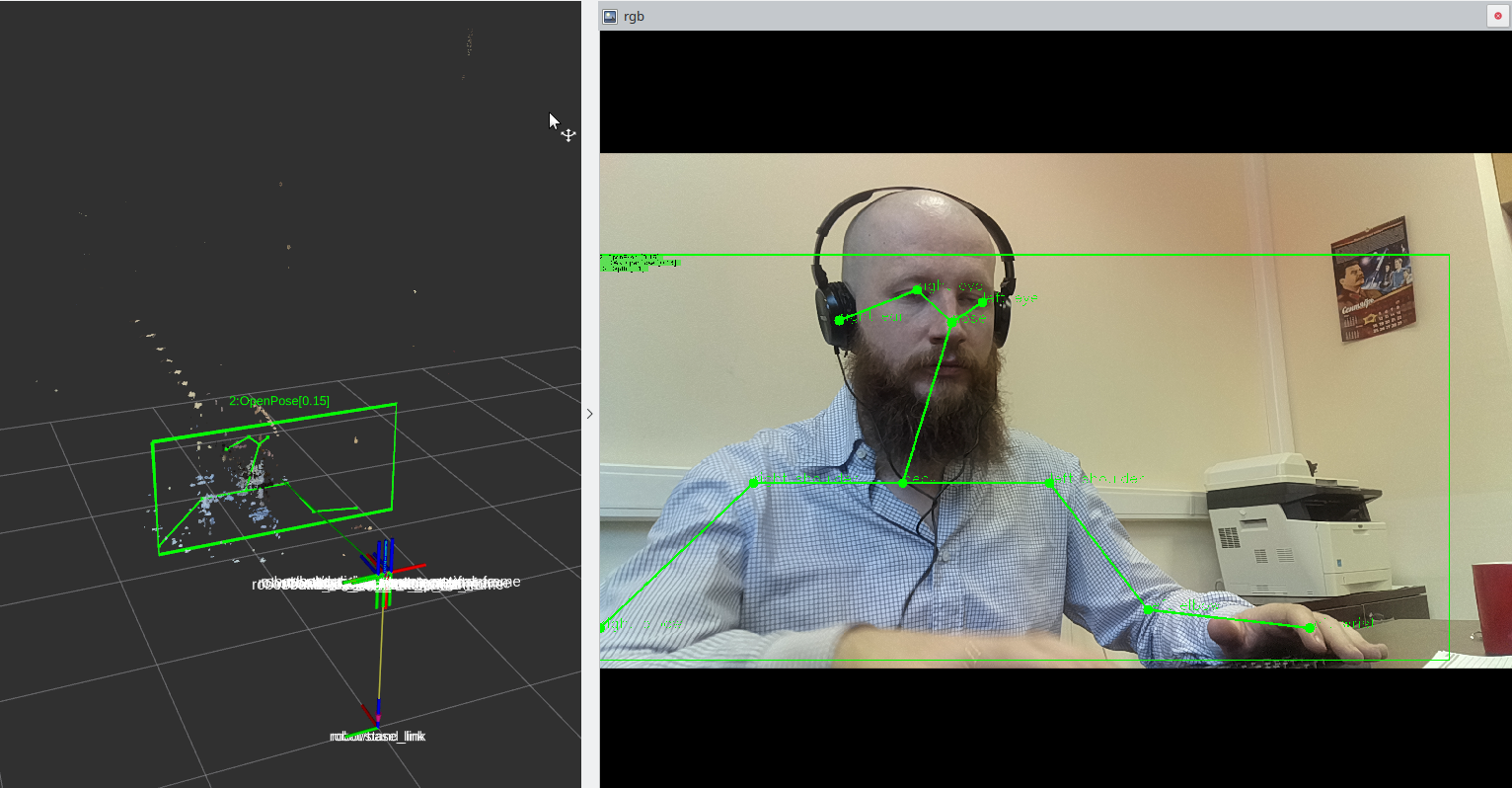Click the right eye keypoint marker
The width and height of the screenshot is (1512, 788).
point(917,289)
